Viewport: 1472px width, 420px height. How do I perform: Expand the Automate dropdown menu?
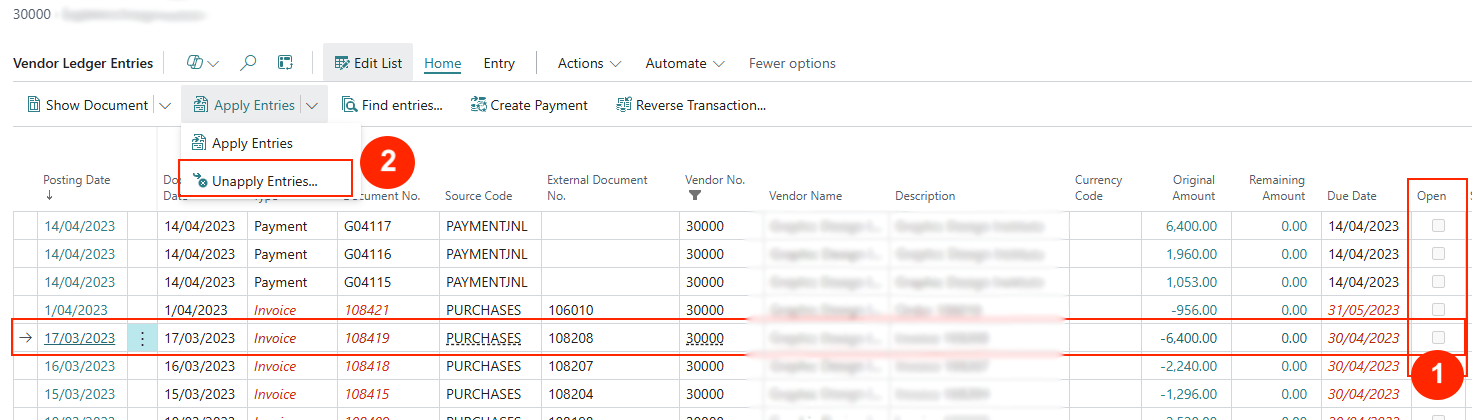tap(685, 63)
